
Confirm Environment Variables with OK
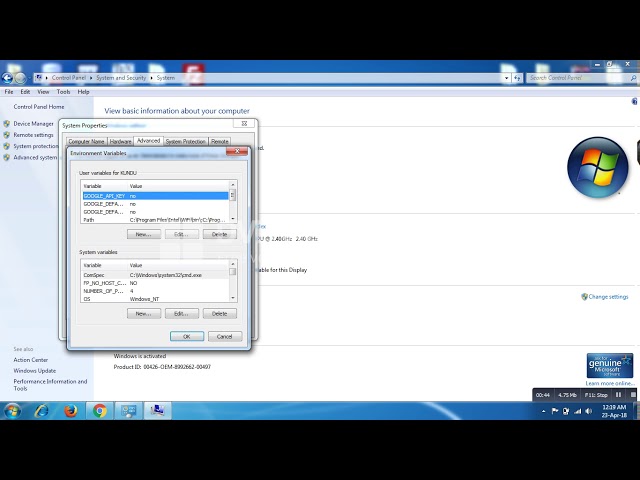tap(187, 336)
